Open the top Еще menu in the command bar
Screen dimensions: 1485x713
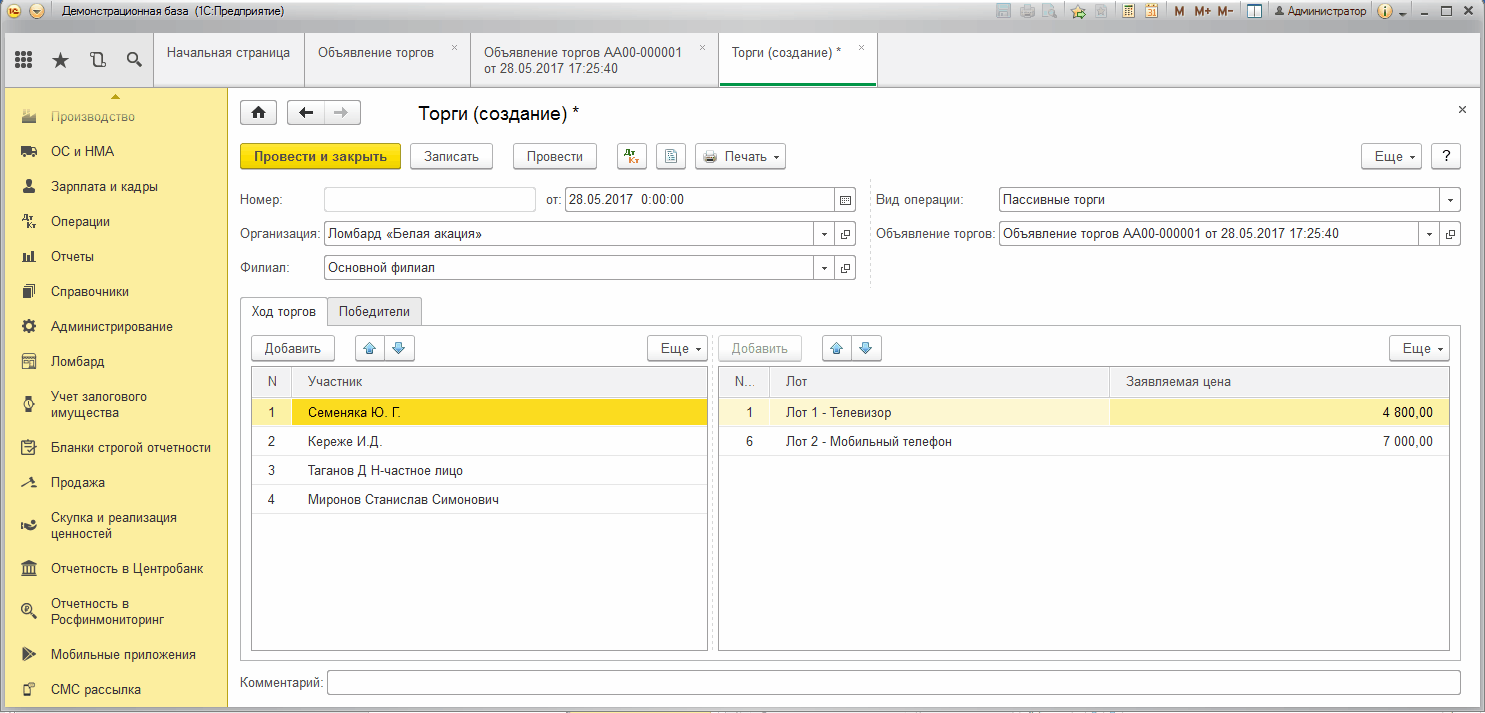pos(1391,156)
